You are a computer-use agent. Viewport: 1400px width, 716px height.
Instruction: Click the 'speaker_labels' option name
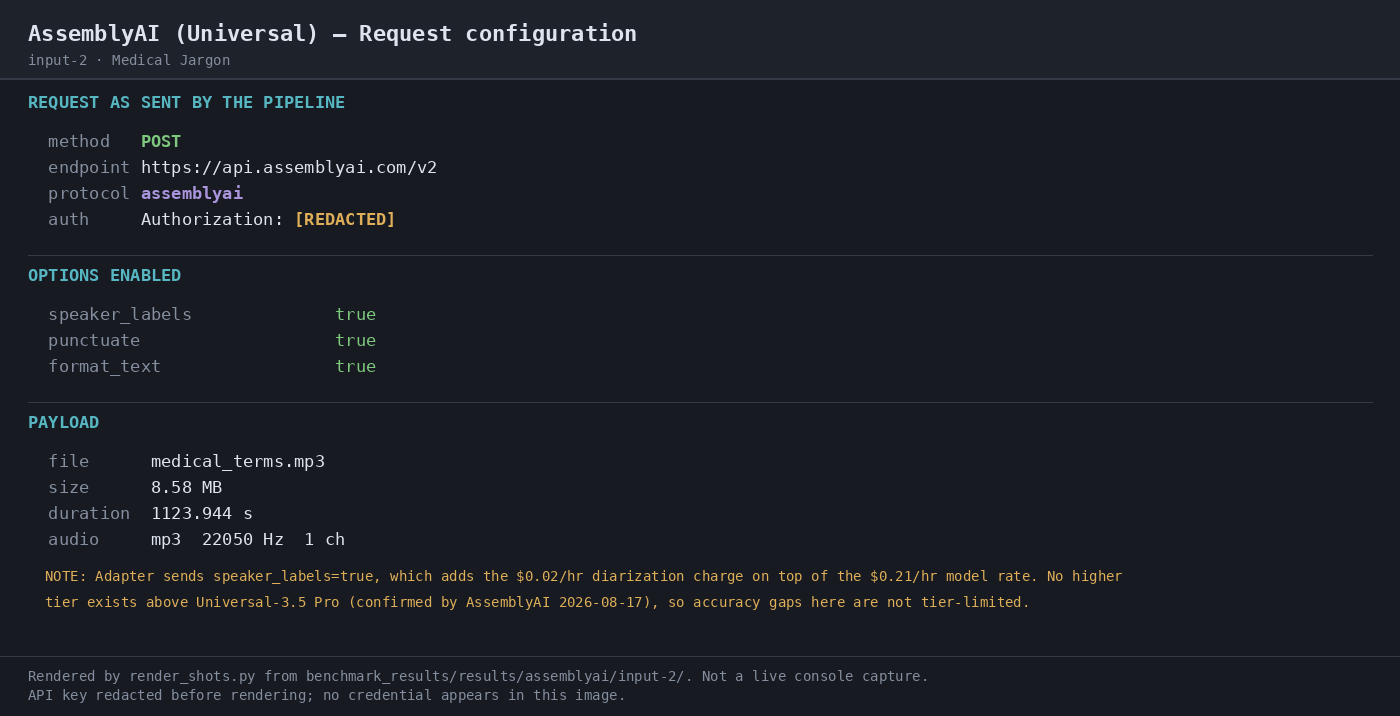pos(120,315)
